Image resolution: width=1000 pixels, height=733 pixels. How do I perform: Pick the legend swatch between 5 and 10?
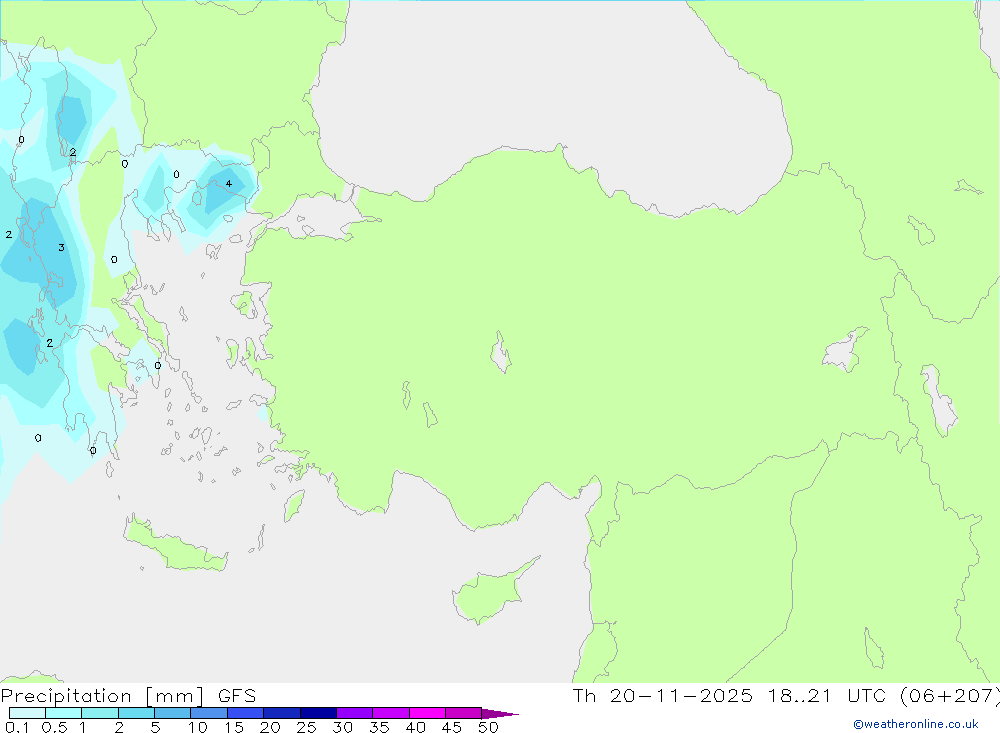[173, 713]
